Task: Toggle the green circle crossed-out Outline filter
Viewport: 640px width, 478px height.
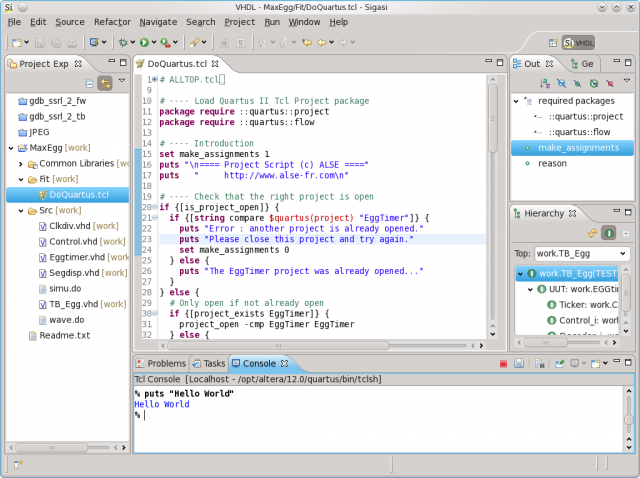Action: [594, 83]
